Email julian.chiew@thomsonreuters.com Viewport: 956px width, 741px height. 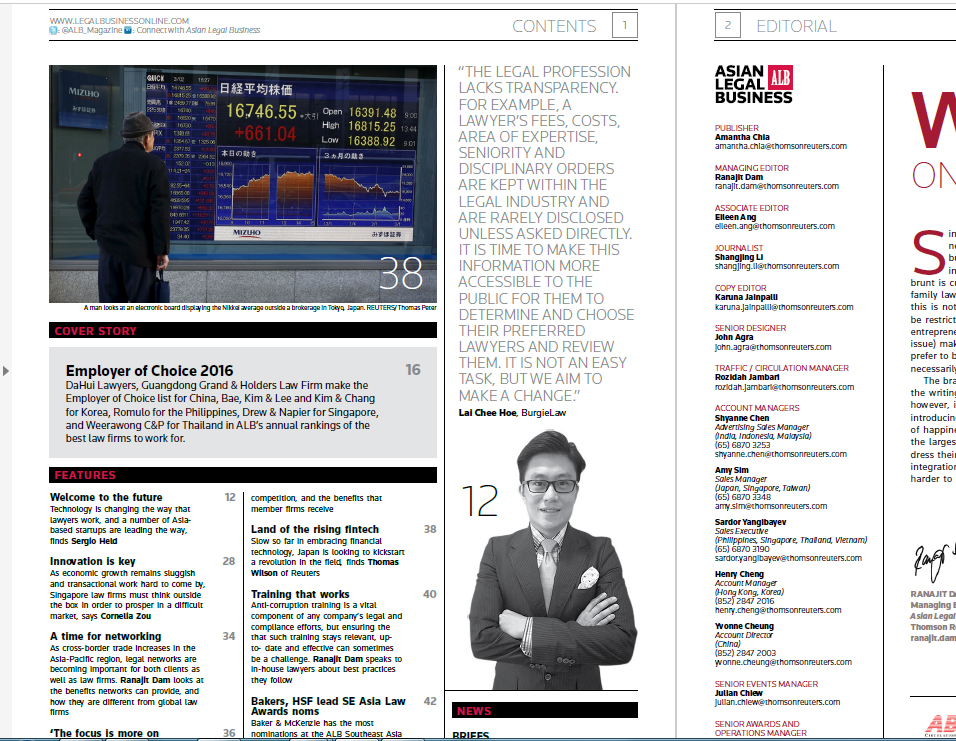(777, 702)
